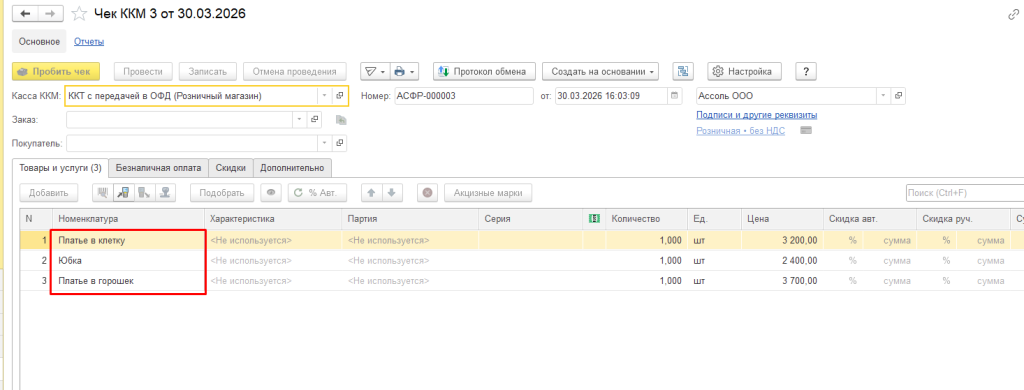
Task: Open the Настройка settings button
Action: (744, 71)
